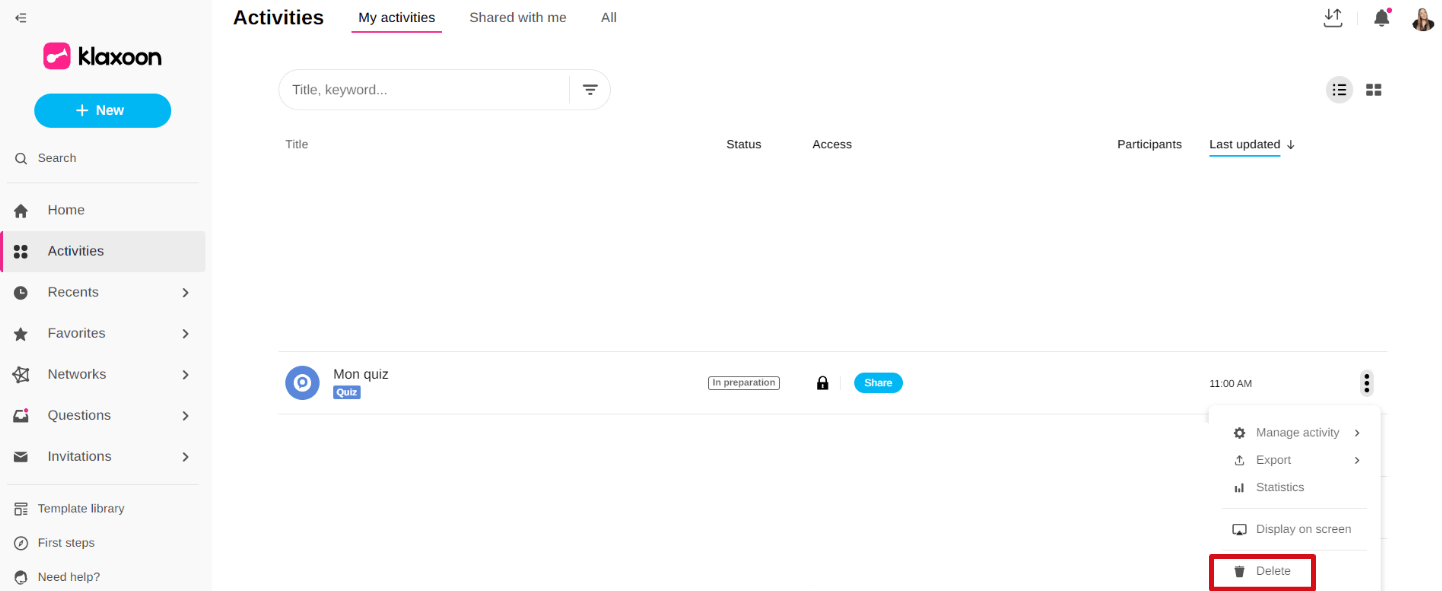
Task: Click the Klaxoon logo
Action: click(x=102, y=57)
